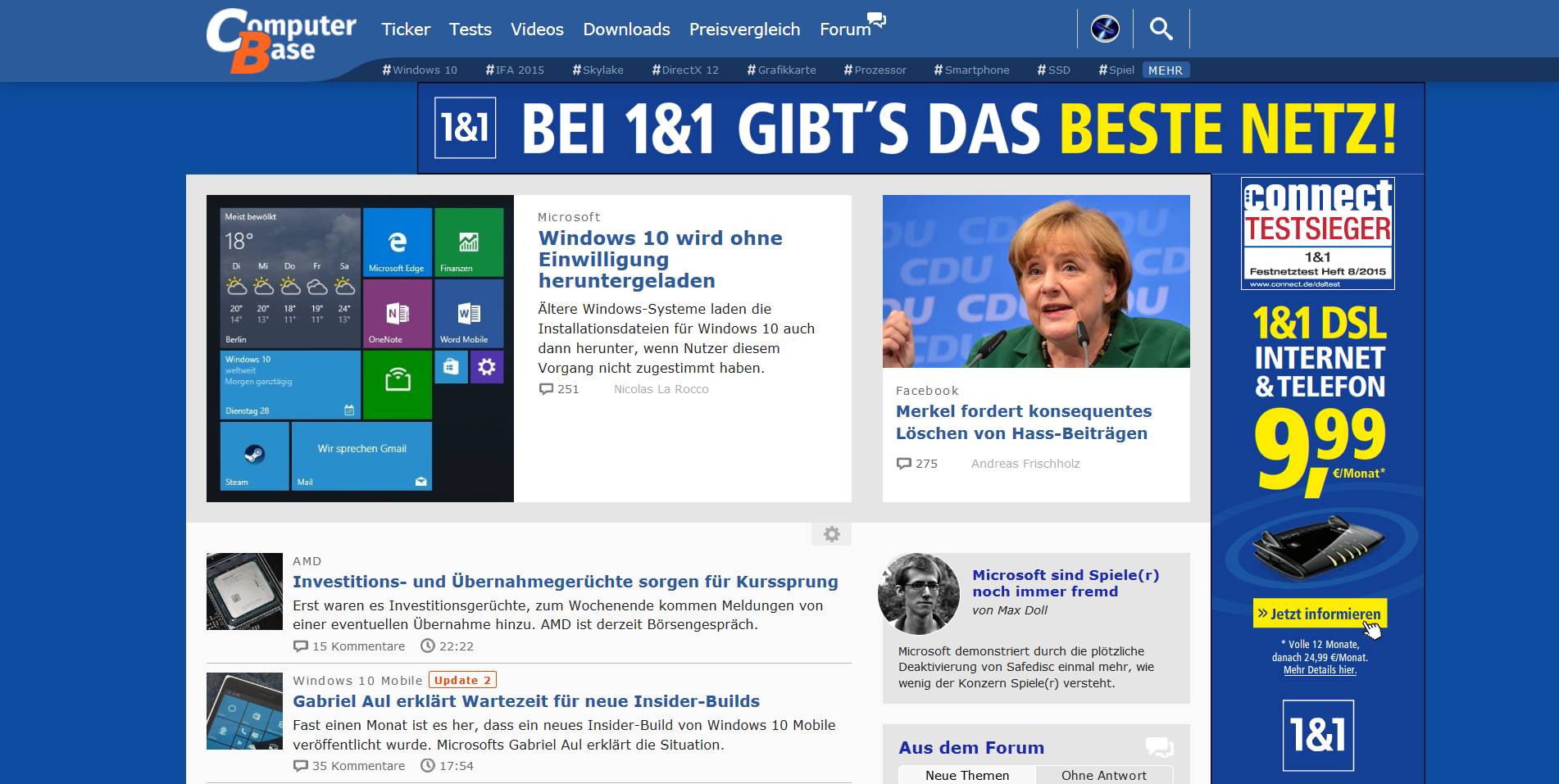
Task: Toggle the dark theme globe icon
Action: (x=1105, y=29)
